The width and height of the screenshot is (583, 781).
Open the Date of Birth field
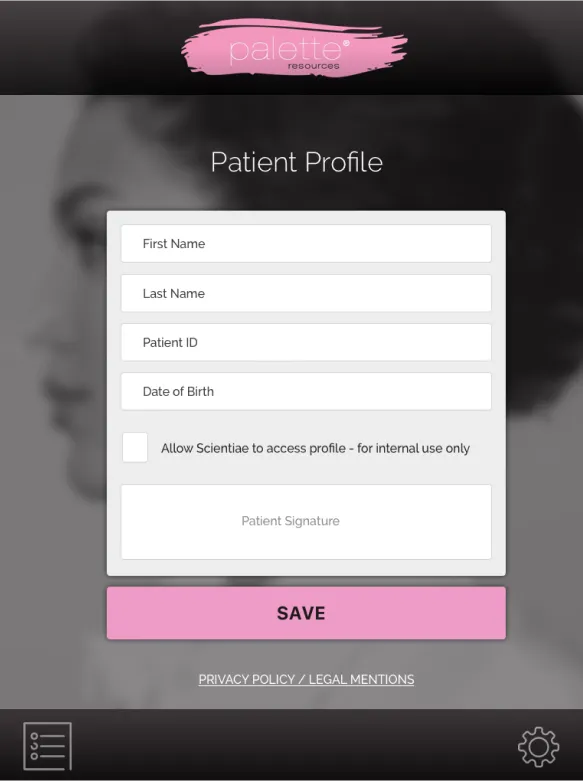[306, 391]
